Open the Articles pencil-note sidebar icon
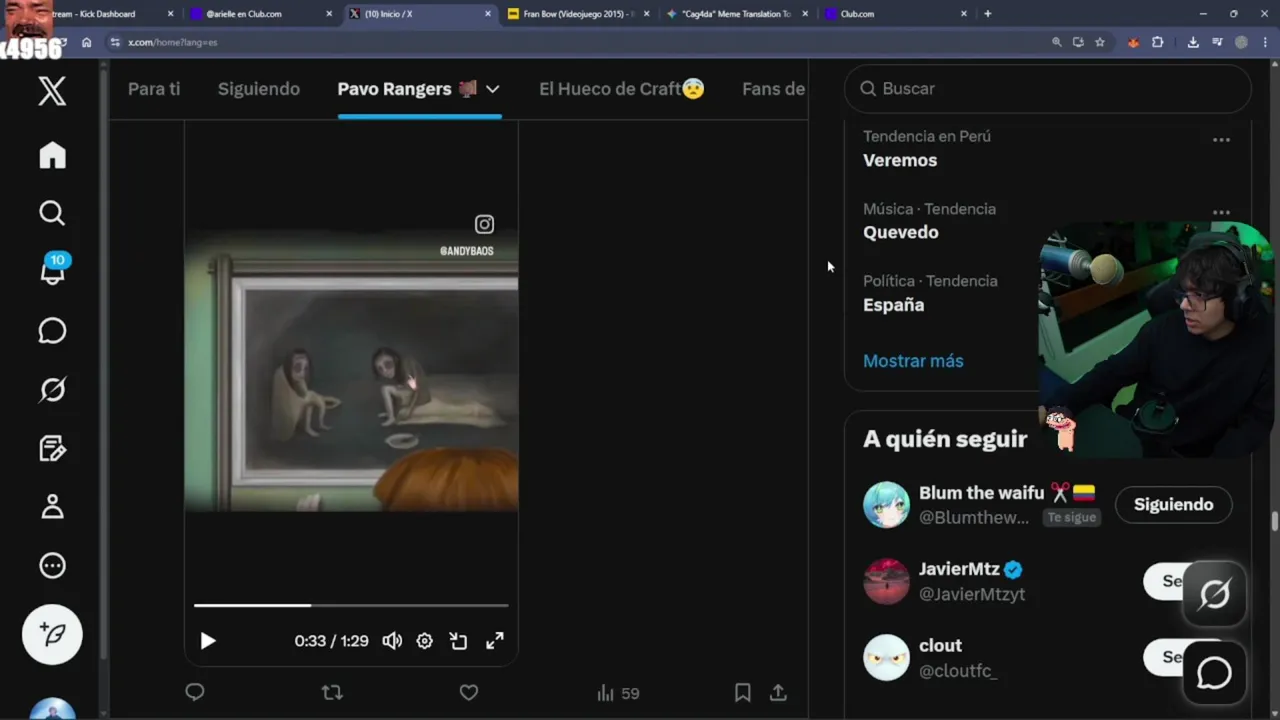The width and height of the screenshot is (1280, 720). point(52,448)
